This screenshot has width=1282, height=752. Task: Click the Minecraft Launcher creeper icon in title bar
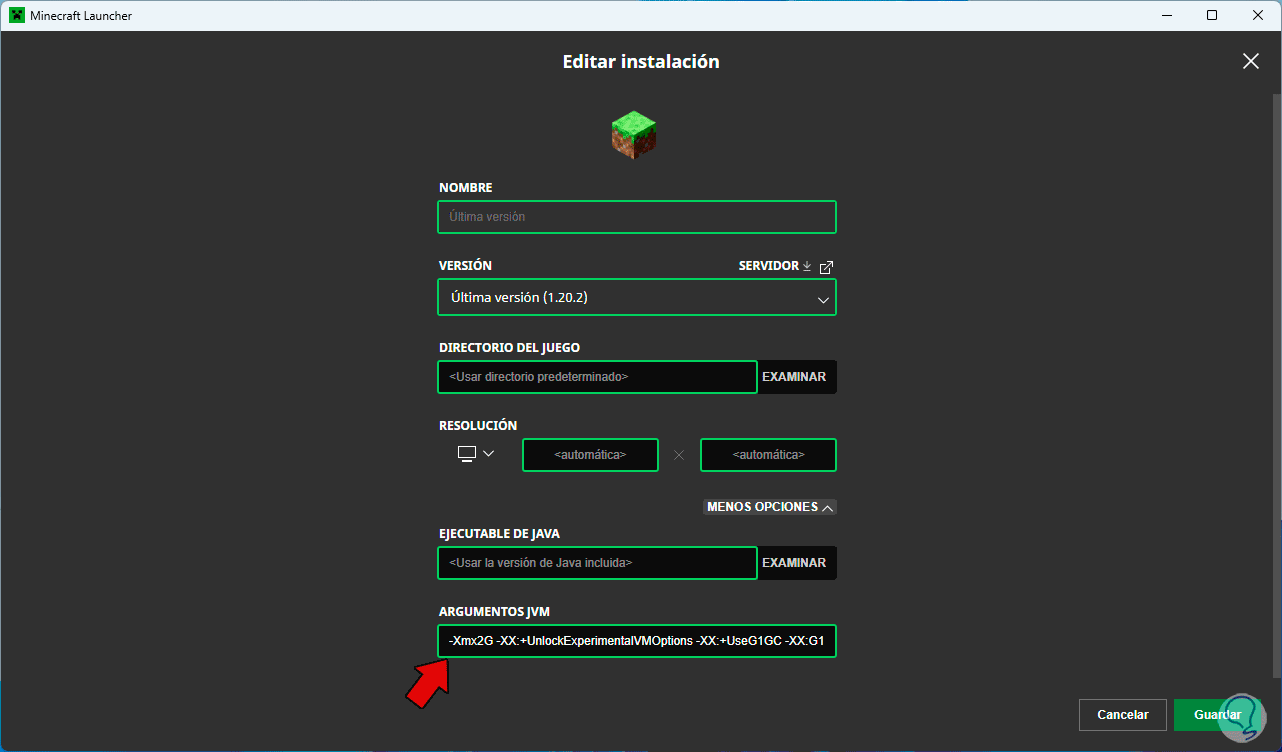click(16, 16)
